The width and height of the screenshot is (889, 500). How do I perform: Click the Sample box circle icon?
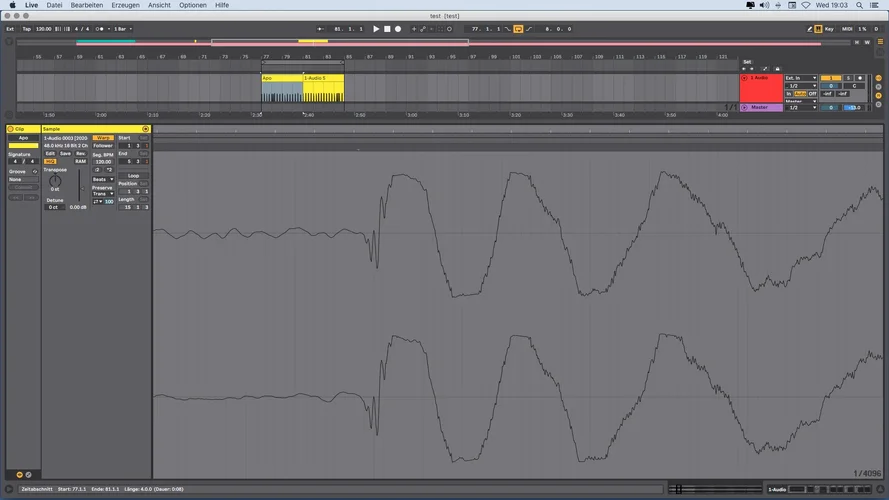145,129
